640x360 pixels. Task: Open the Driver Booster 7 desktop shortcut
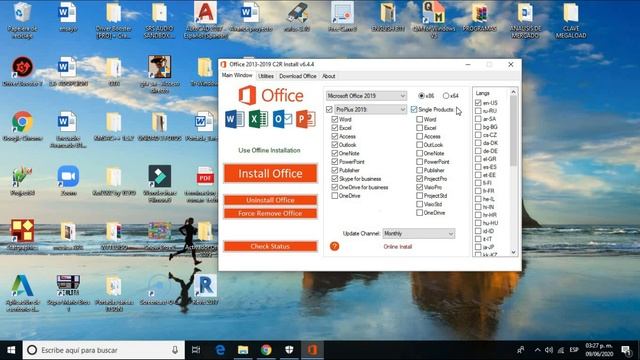click(x=22, y=71)
